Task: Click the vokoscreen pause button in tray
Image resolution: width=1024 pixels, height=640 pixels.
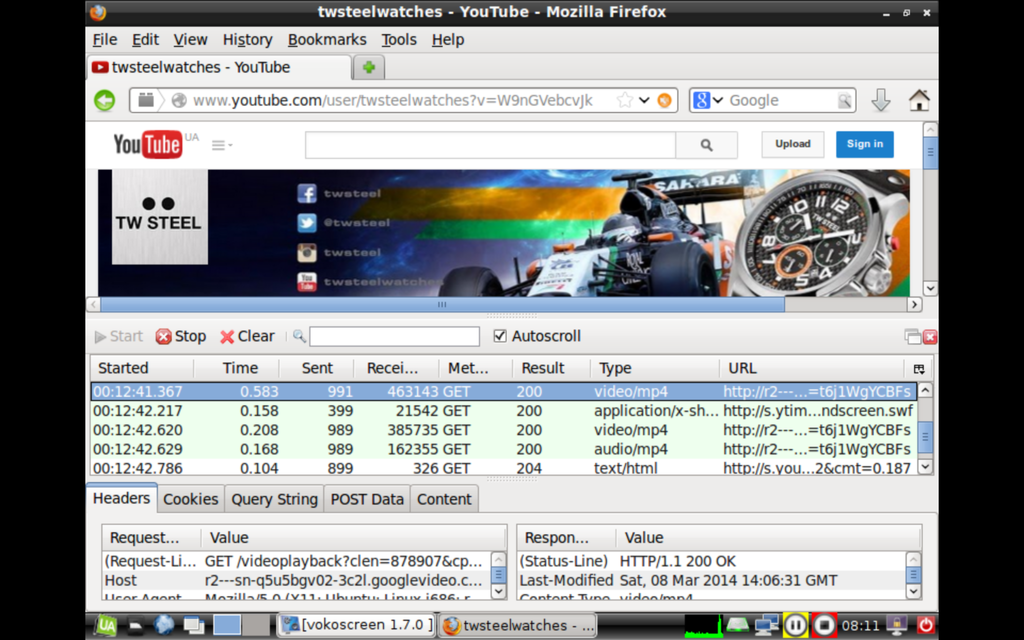Action: [795, 626]
